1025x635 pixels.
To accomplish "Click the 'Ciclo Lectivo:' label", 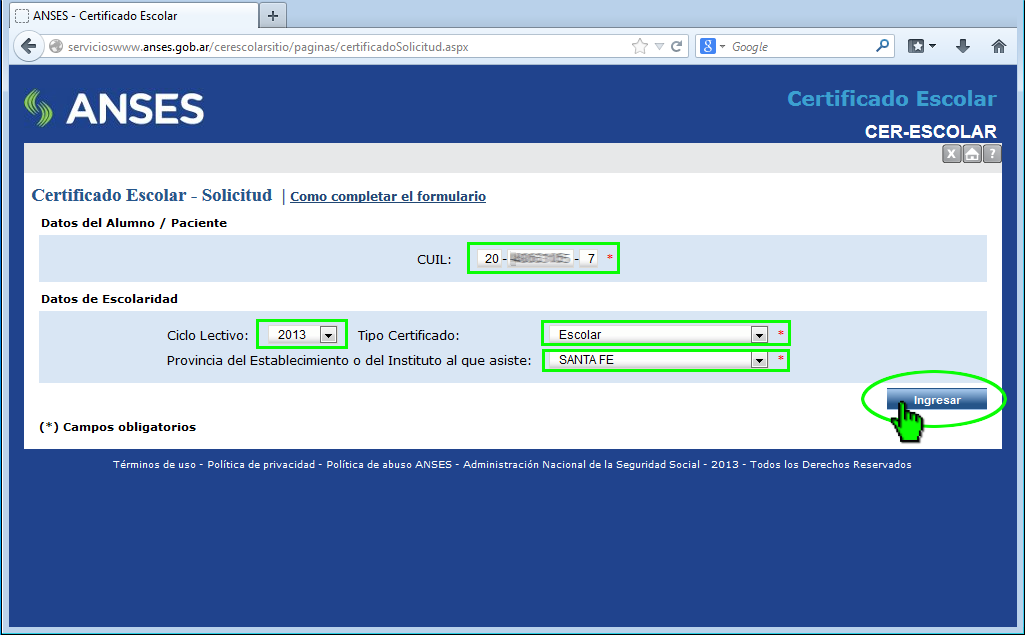I will [x=207, y=335].
